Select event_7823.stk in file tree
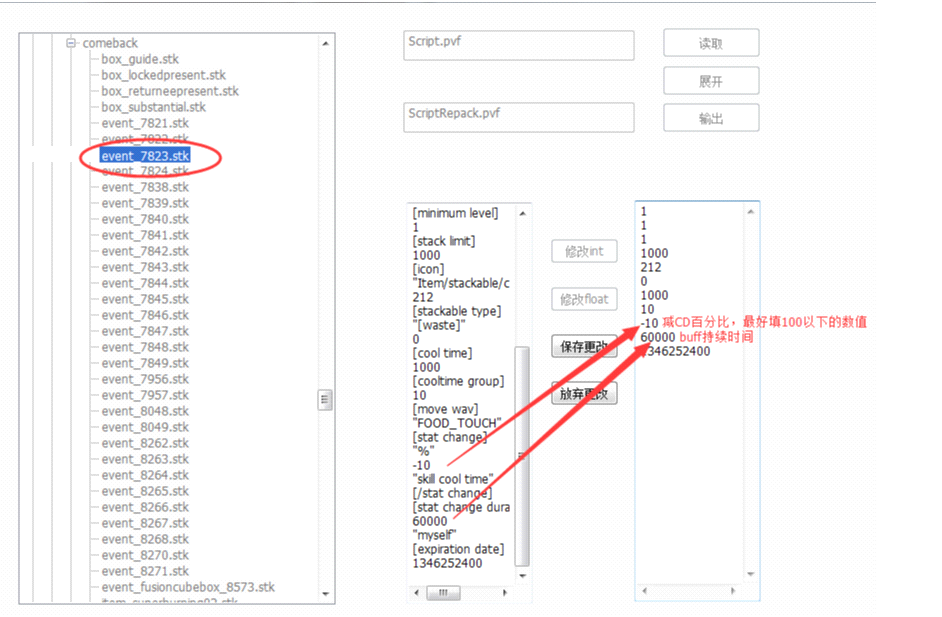 pyautogui.click(x=145, y=156)
